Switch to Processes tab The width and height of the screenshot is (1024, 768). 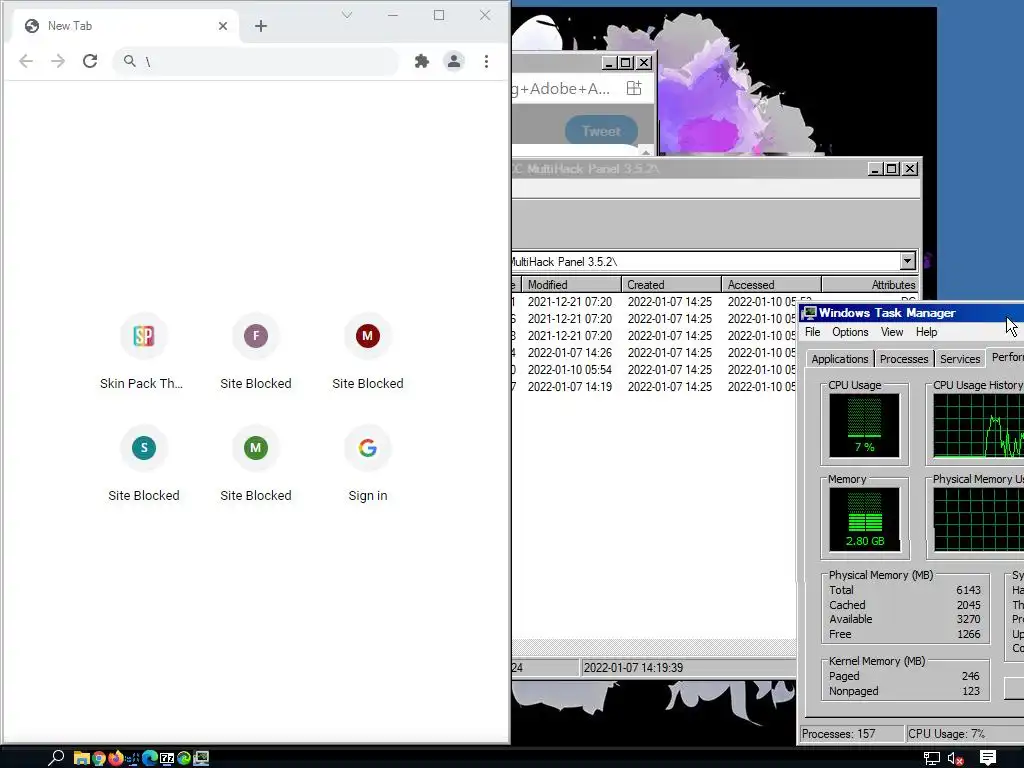pos(904,359)
